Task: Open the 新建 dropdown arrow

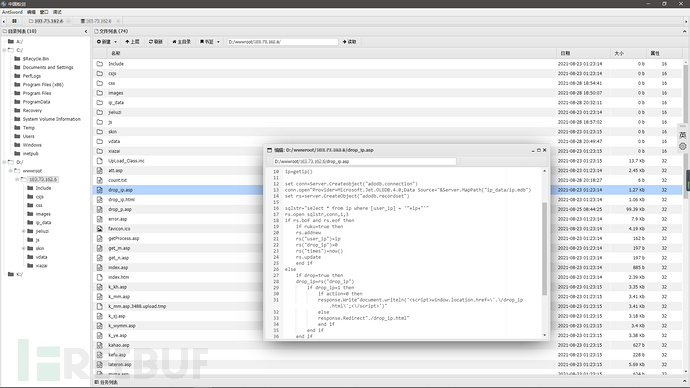Action: (x=115, y=42)
